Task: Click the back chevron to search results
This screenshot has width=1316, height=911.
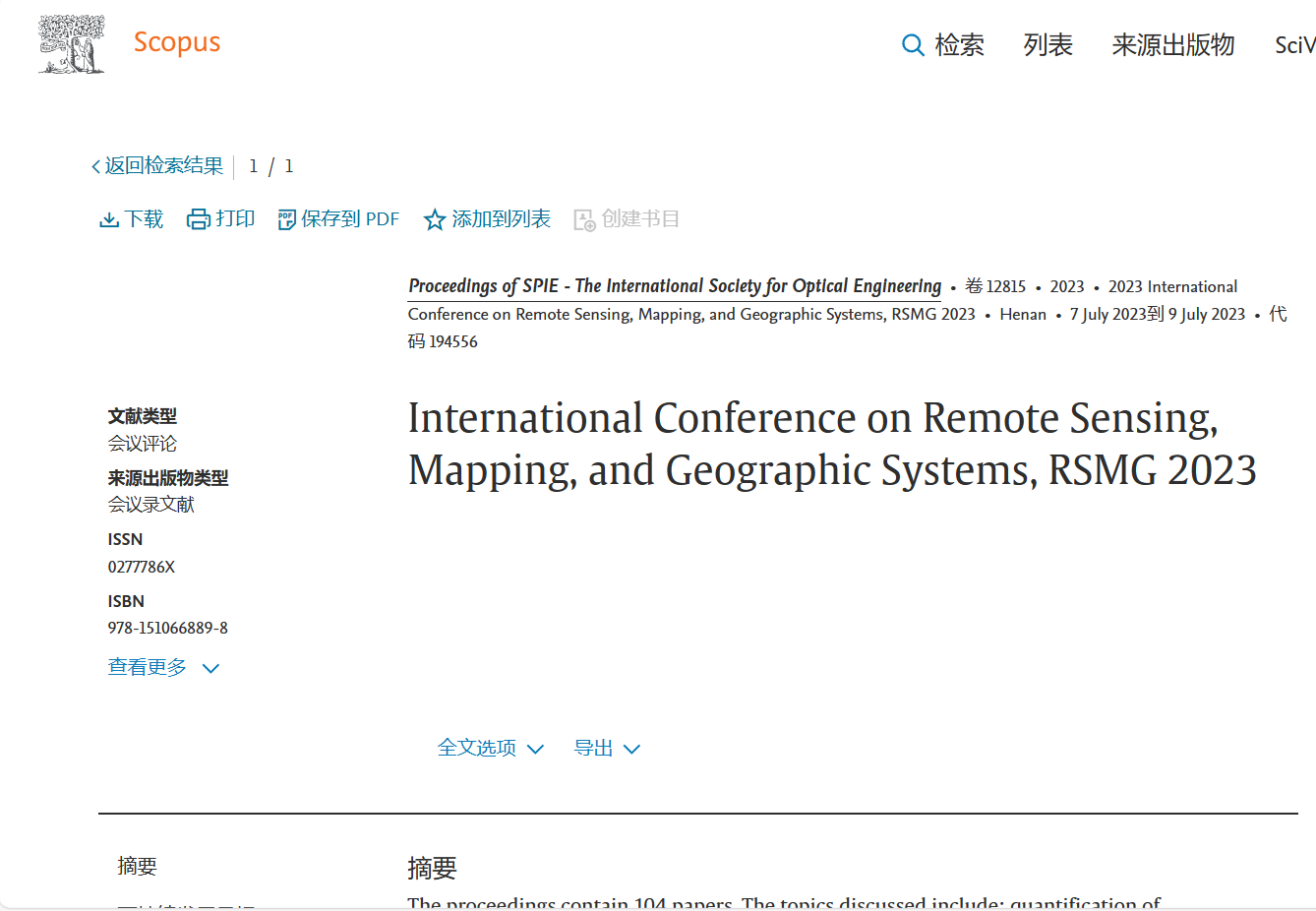Action: point(95,166)
